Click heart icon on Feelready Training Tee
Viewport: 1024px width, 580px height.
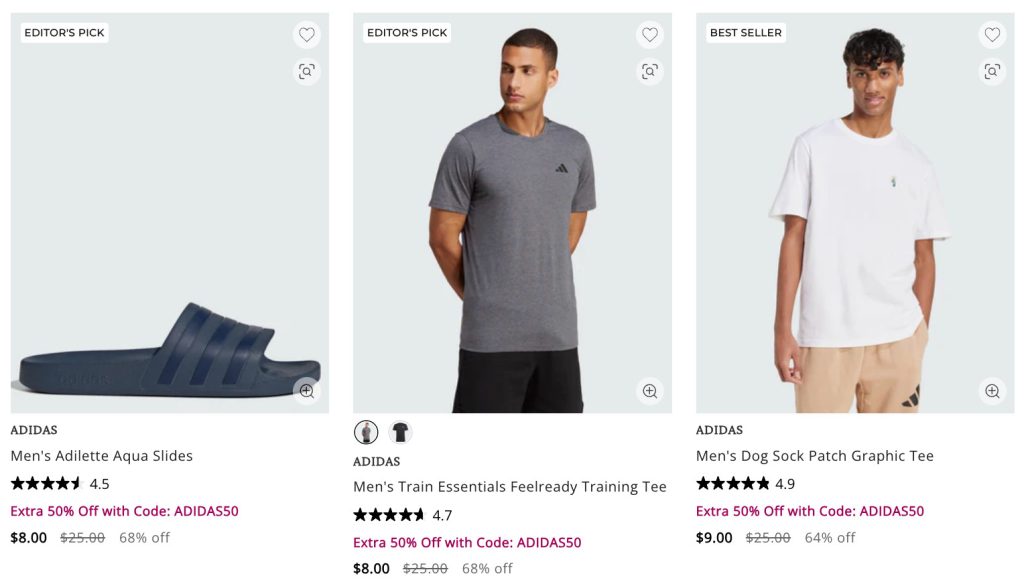point(650,35)
